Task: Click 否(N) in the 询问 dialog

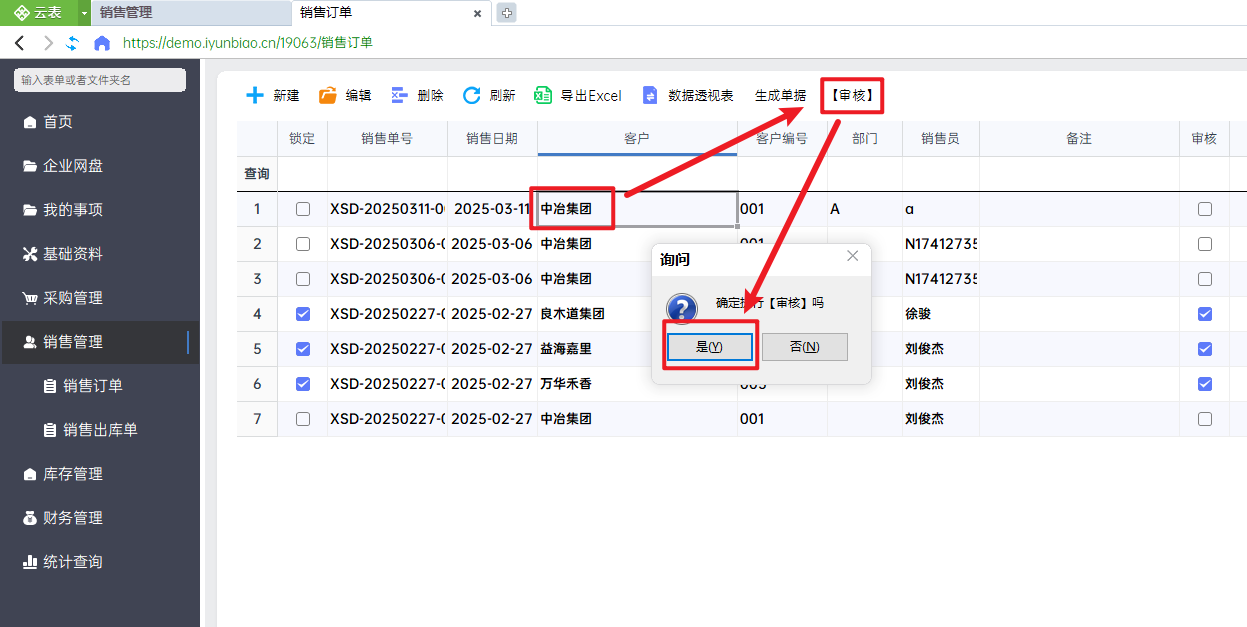Action: point(805,347)
